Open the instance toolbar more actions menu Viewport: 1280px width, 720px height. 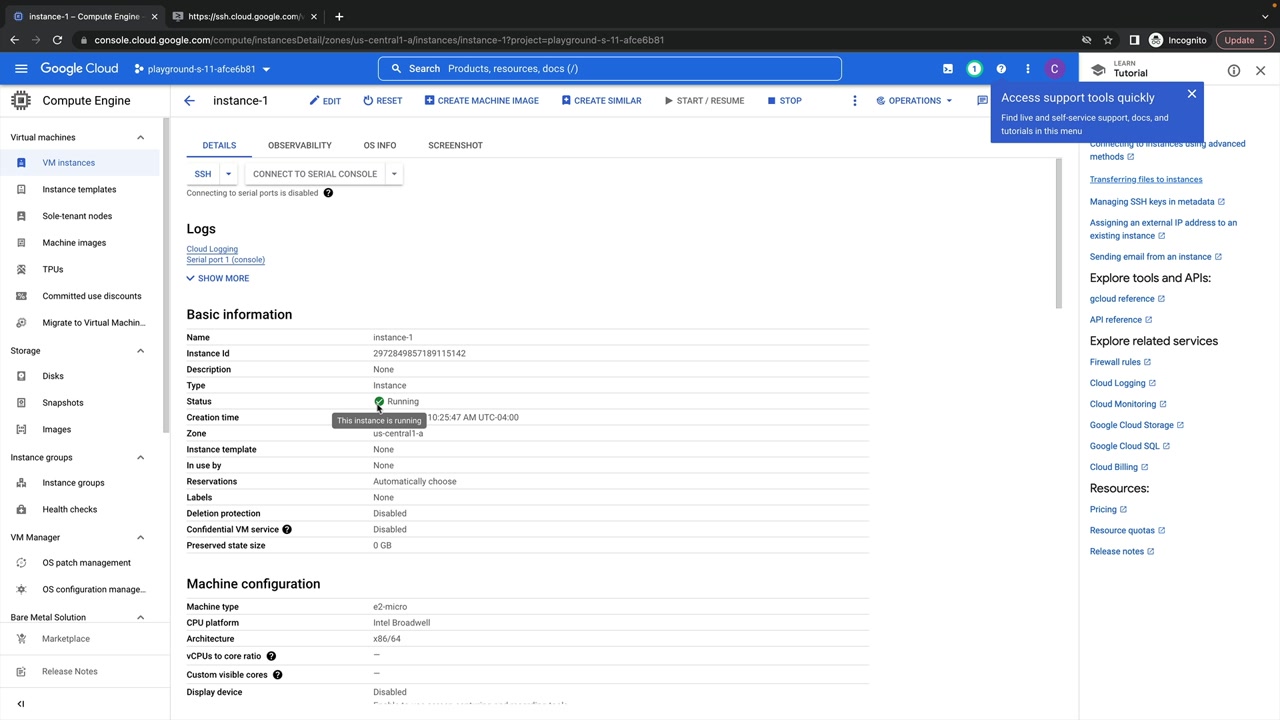pos(854,101)
